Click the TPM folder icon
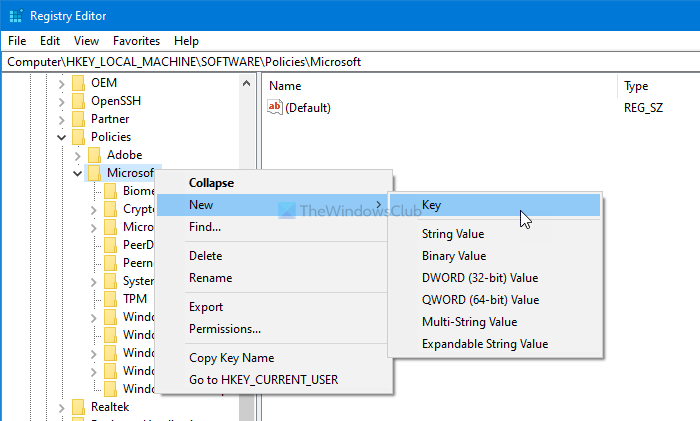 pyautogui.click(x=110, y=299)
